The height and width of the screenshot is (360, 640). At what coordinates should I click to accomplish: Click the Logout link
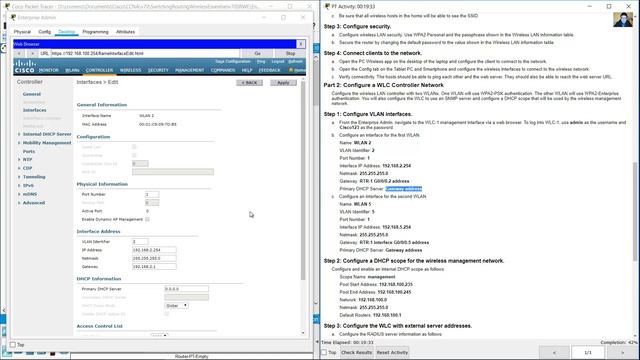[x=278, y=62]
